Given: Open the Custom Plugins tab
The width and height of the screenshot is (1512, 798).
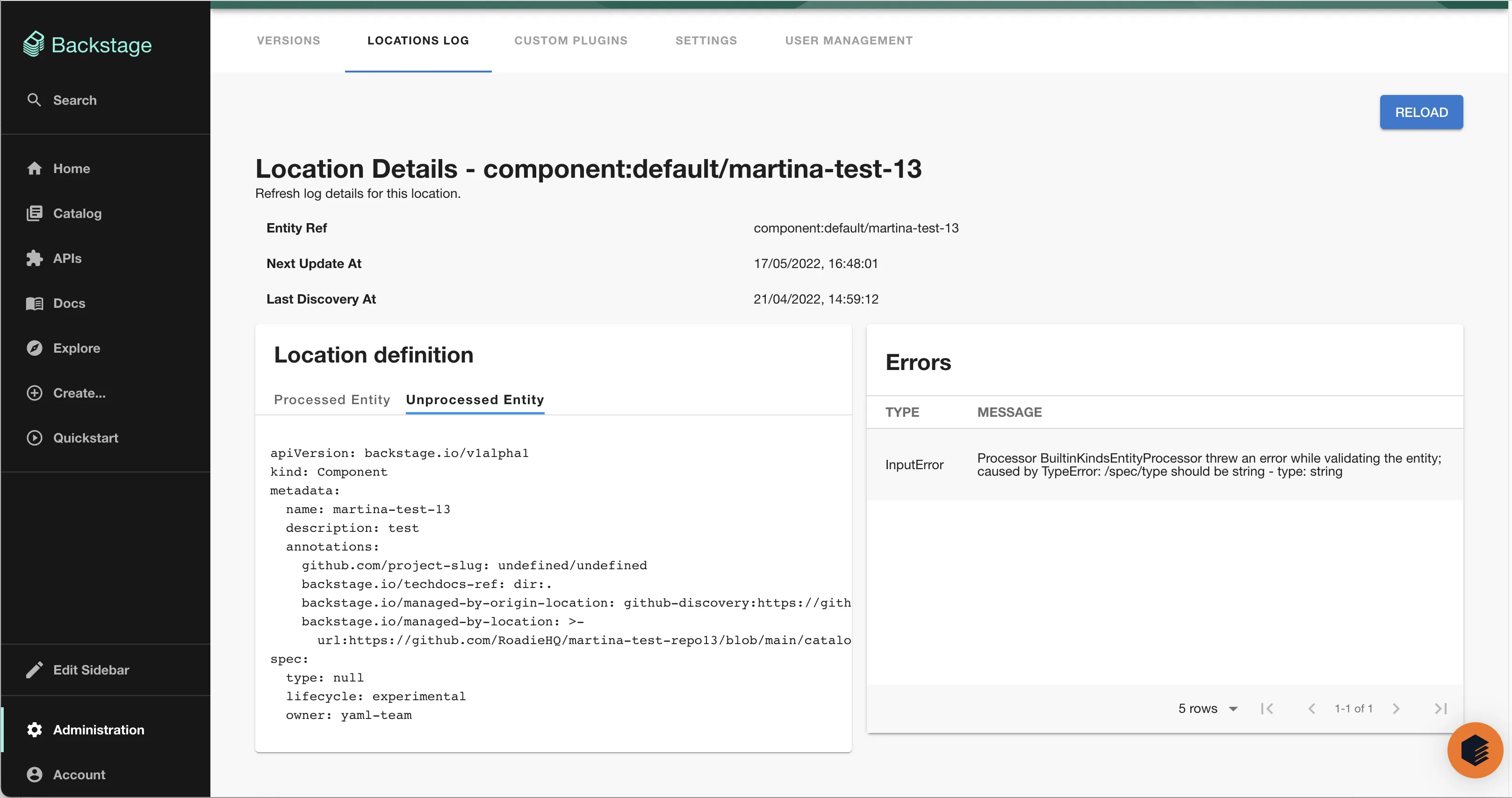Looking at the screenshot, I should pos(571,41).
